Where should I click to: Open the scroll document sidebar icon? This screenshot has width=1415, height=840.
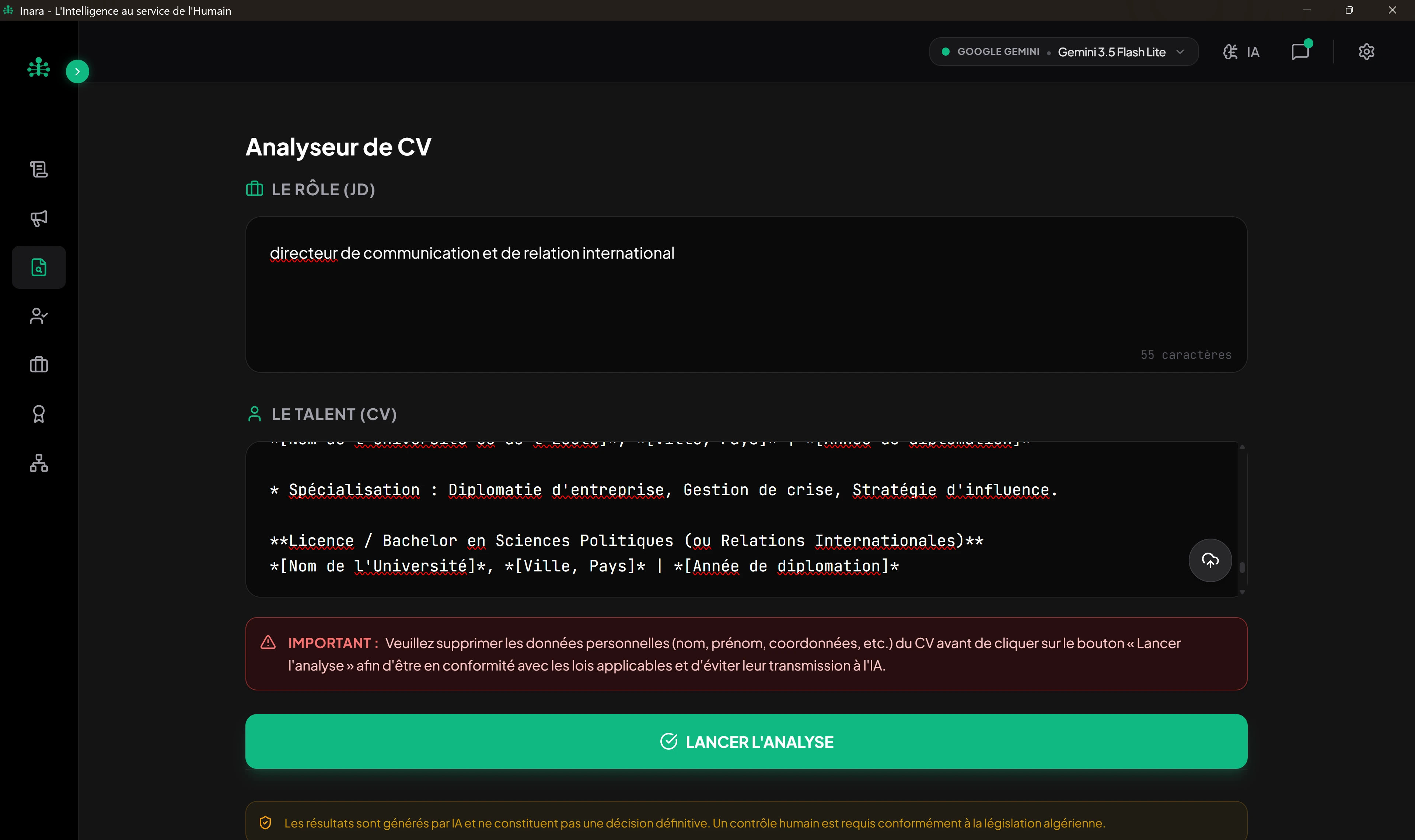pyautogui.click(x=38, y=169)
